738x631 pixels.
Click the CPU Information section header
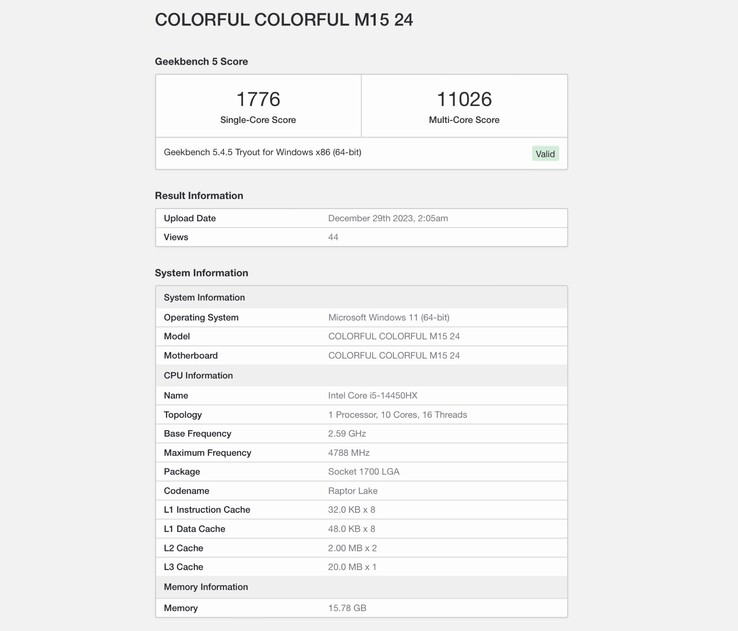click(198, 376)
